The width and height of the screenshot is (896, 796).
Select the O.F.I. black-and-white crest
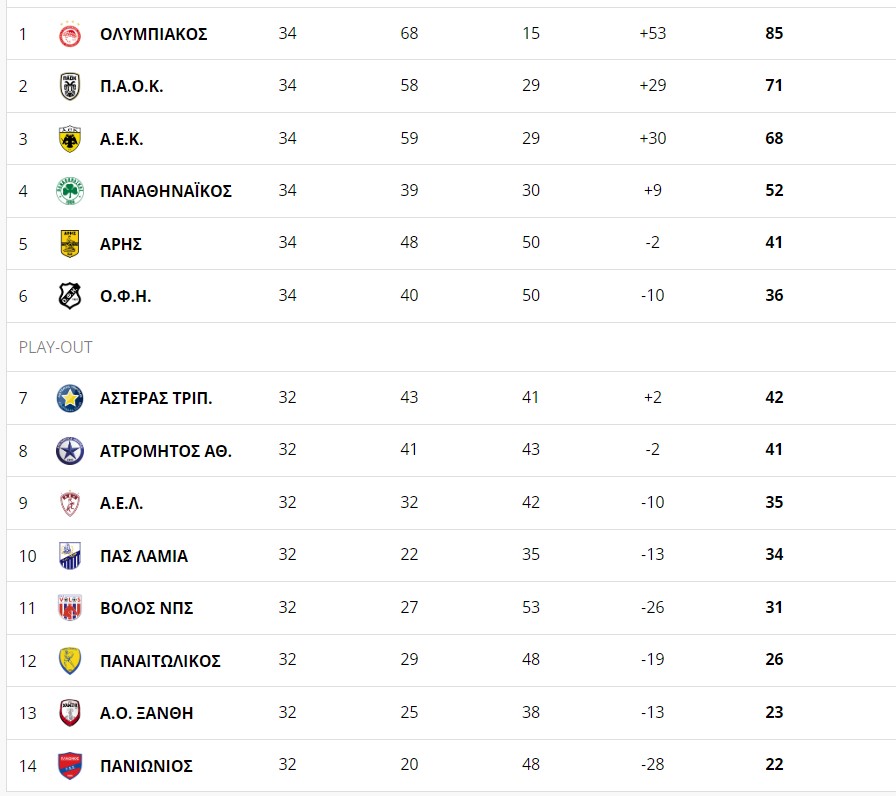(70, 296)
